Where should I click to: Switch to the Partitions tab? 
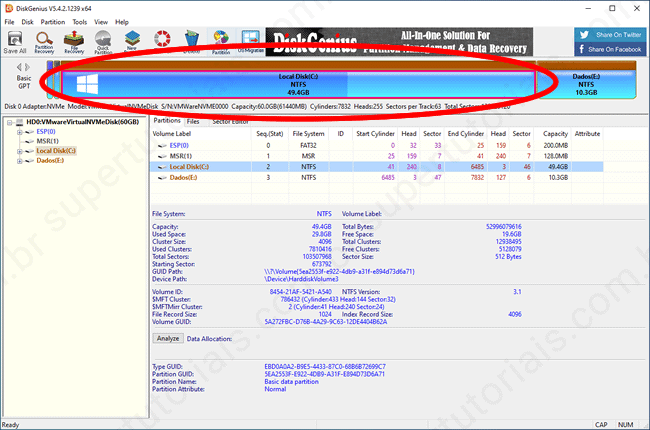pos(167,121)
